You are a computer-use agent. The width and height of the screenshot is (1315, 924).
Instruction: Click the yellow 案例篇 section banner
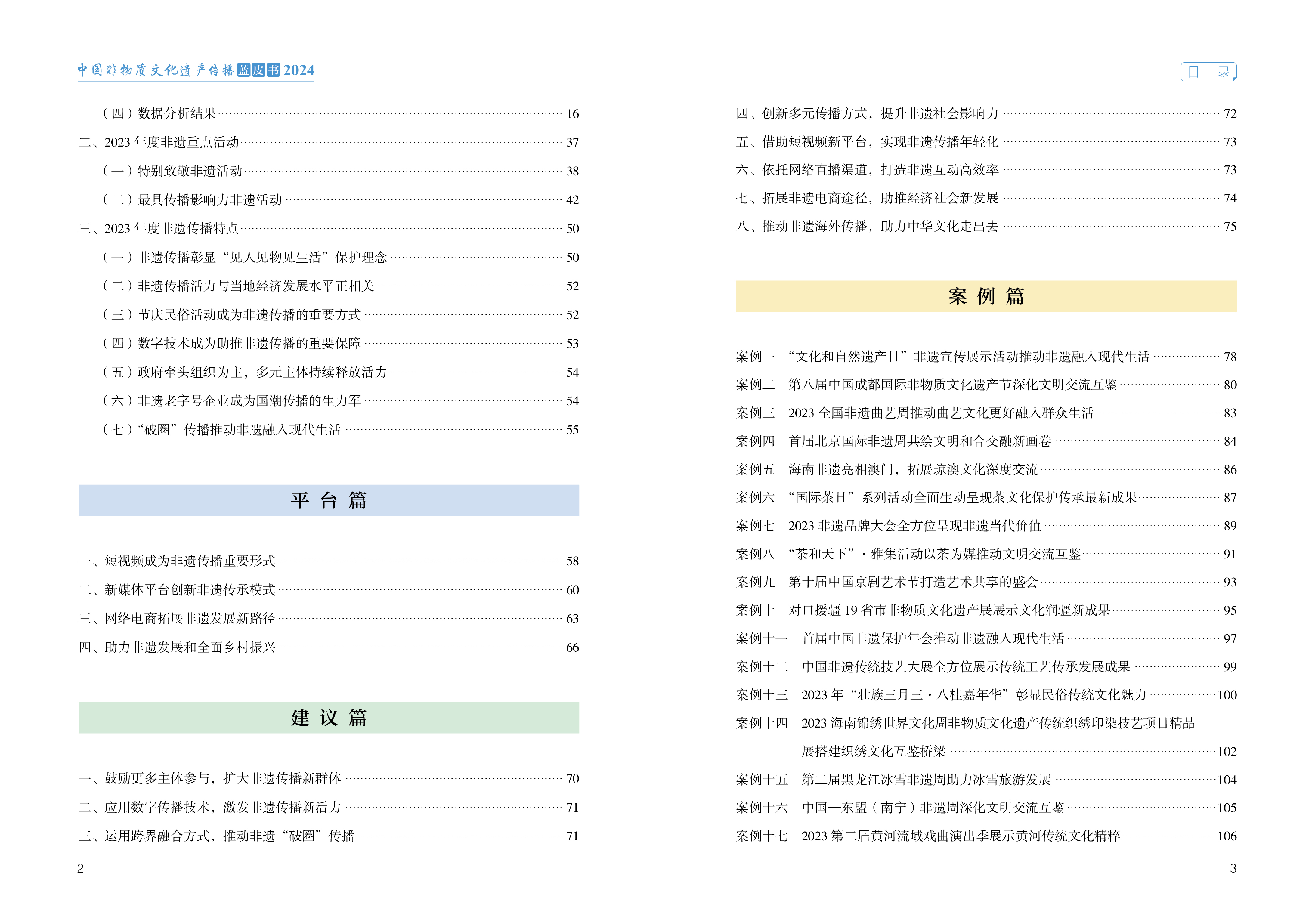[986, 296]
